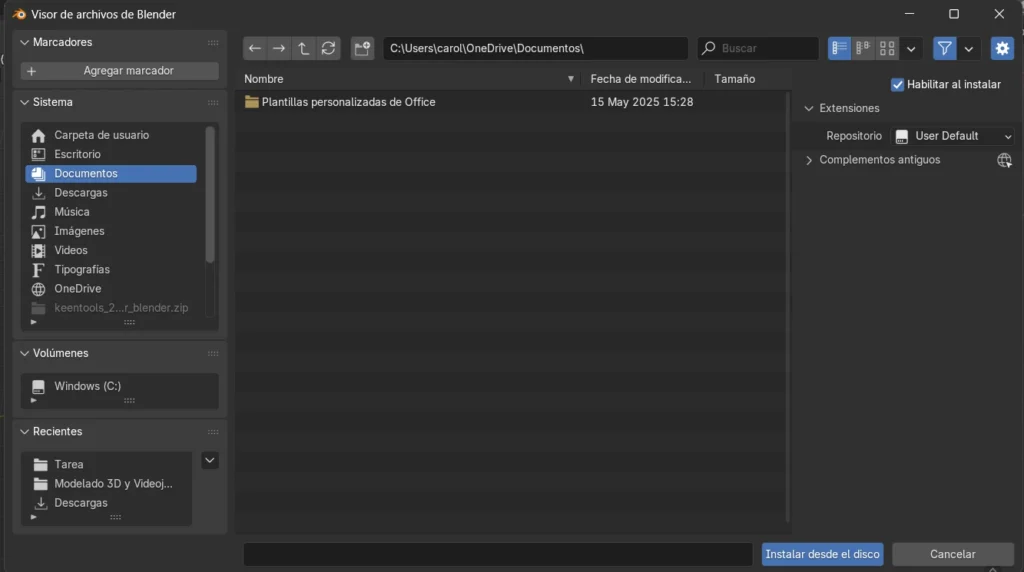The height and width of the screenshot is (572, 1024).
Task: Click the Cancelar button
Action: (x=953, y=554)
